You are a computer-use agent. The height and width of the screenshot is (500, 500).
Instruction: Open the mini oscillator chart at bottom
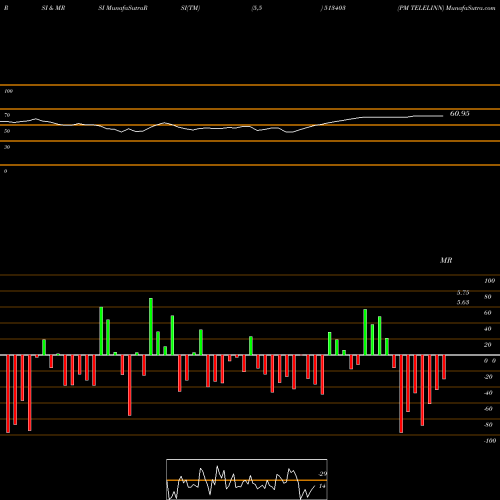coord(247,479)
